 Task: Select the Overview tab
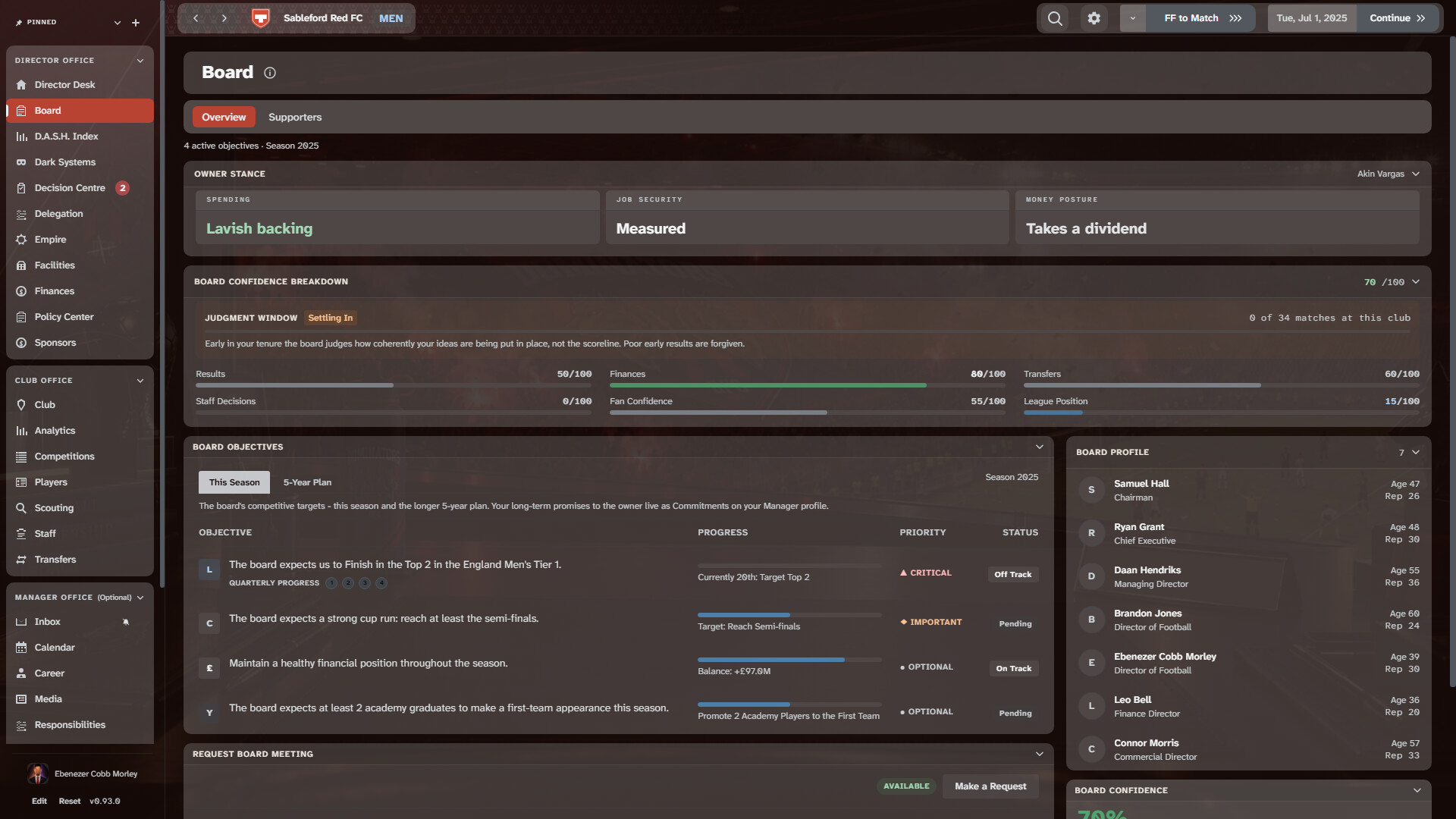pos(224,117)
